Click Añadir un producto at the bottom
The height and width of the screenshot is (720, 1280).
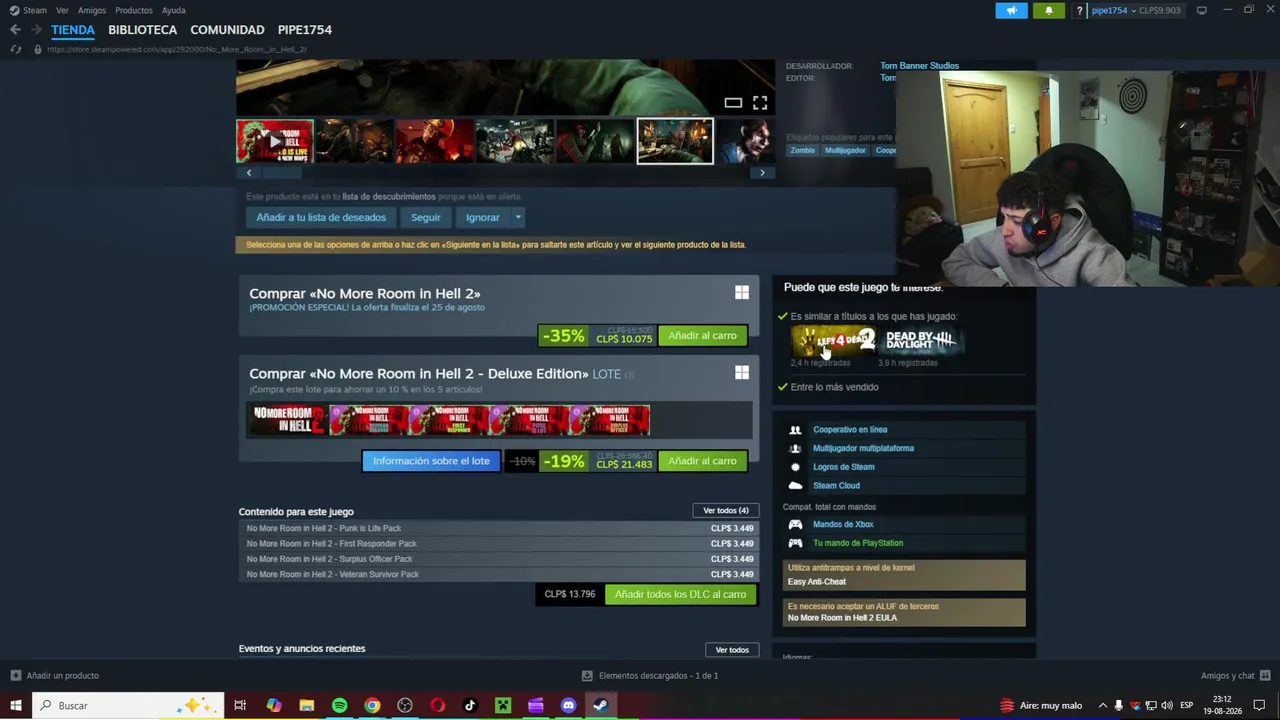54,676
